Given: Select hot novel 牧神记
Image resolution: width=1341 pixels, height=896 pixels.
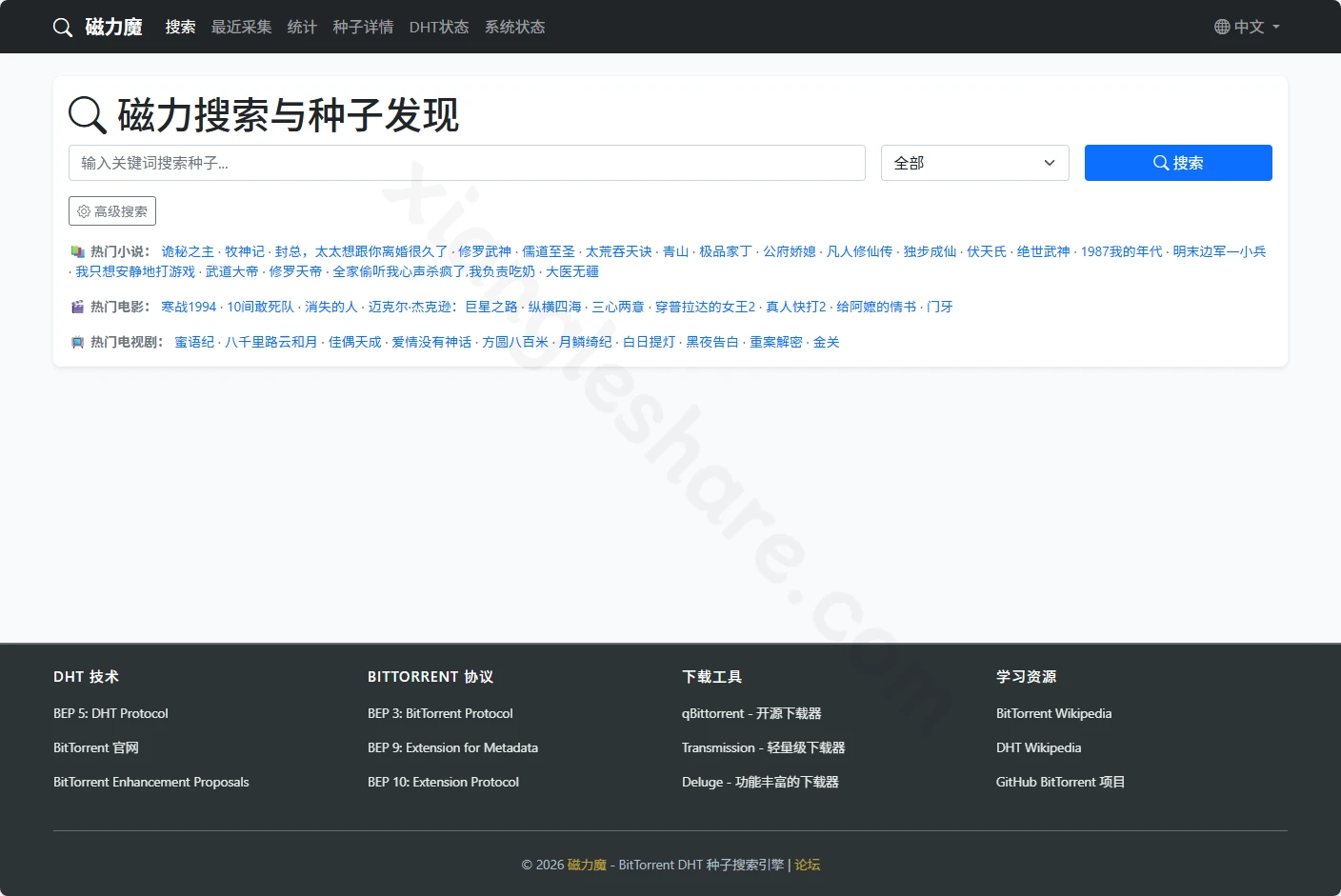Looking at the screenshot, I should pos(245,251).
